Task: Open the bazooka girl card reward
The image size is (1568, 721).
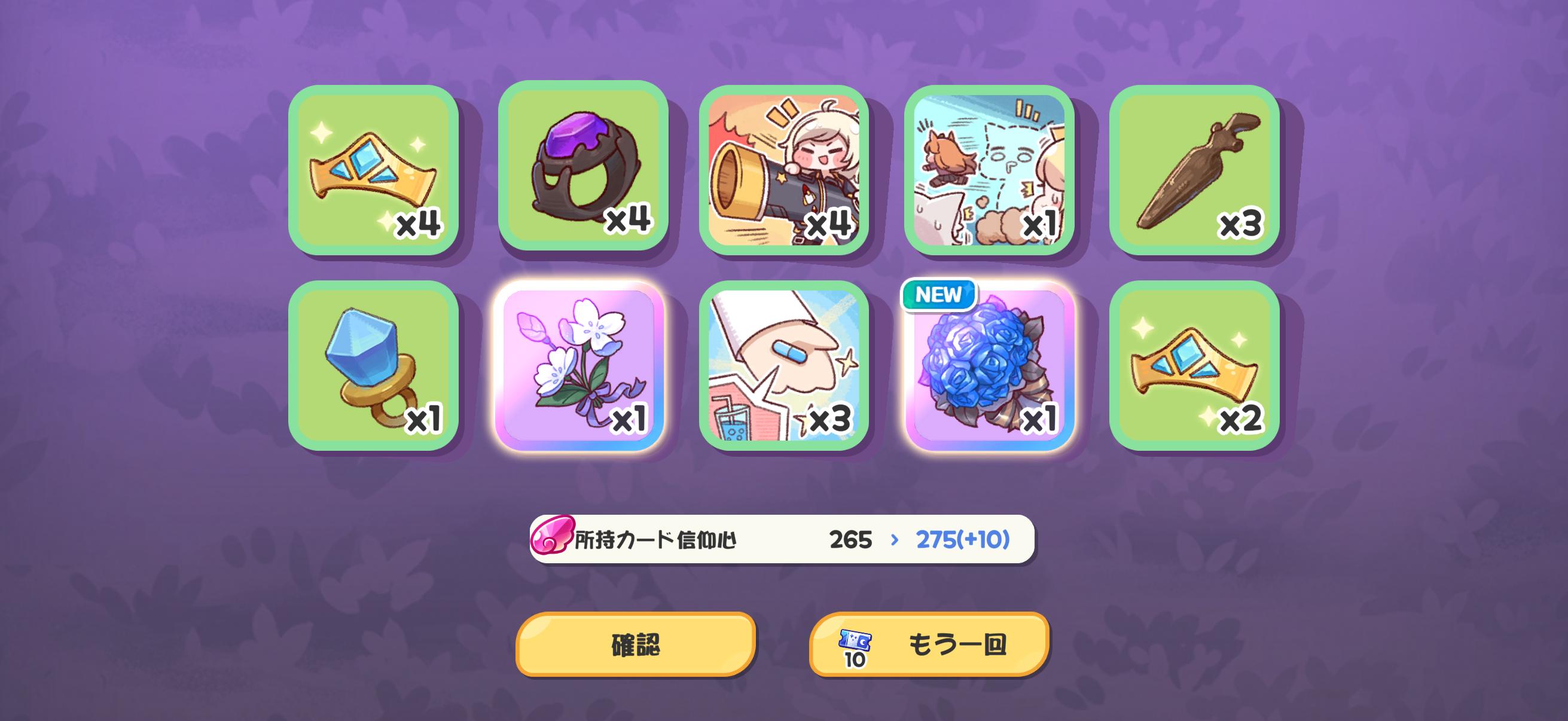Action: point(783,170)
